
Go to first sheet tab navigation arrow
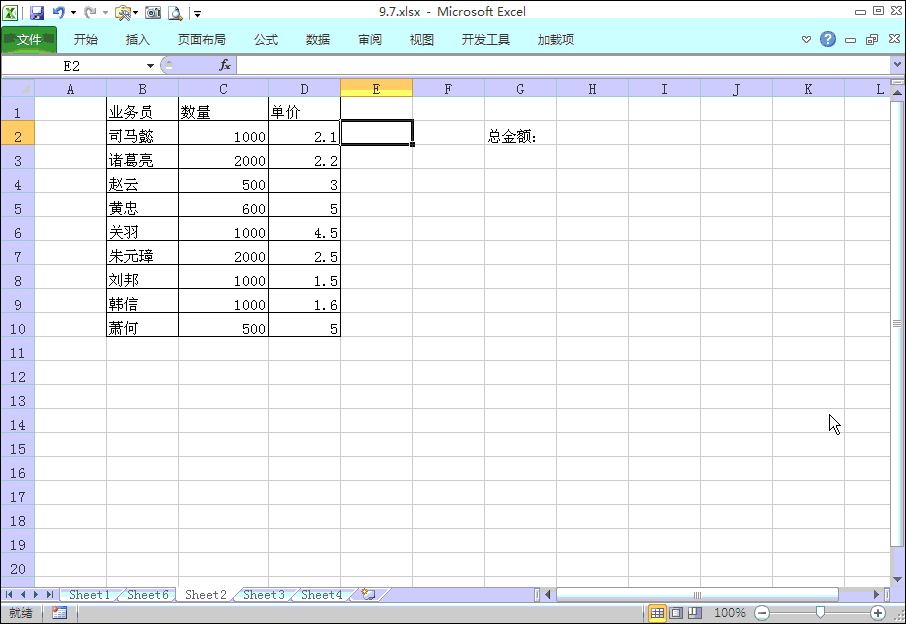9,594
